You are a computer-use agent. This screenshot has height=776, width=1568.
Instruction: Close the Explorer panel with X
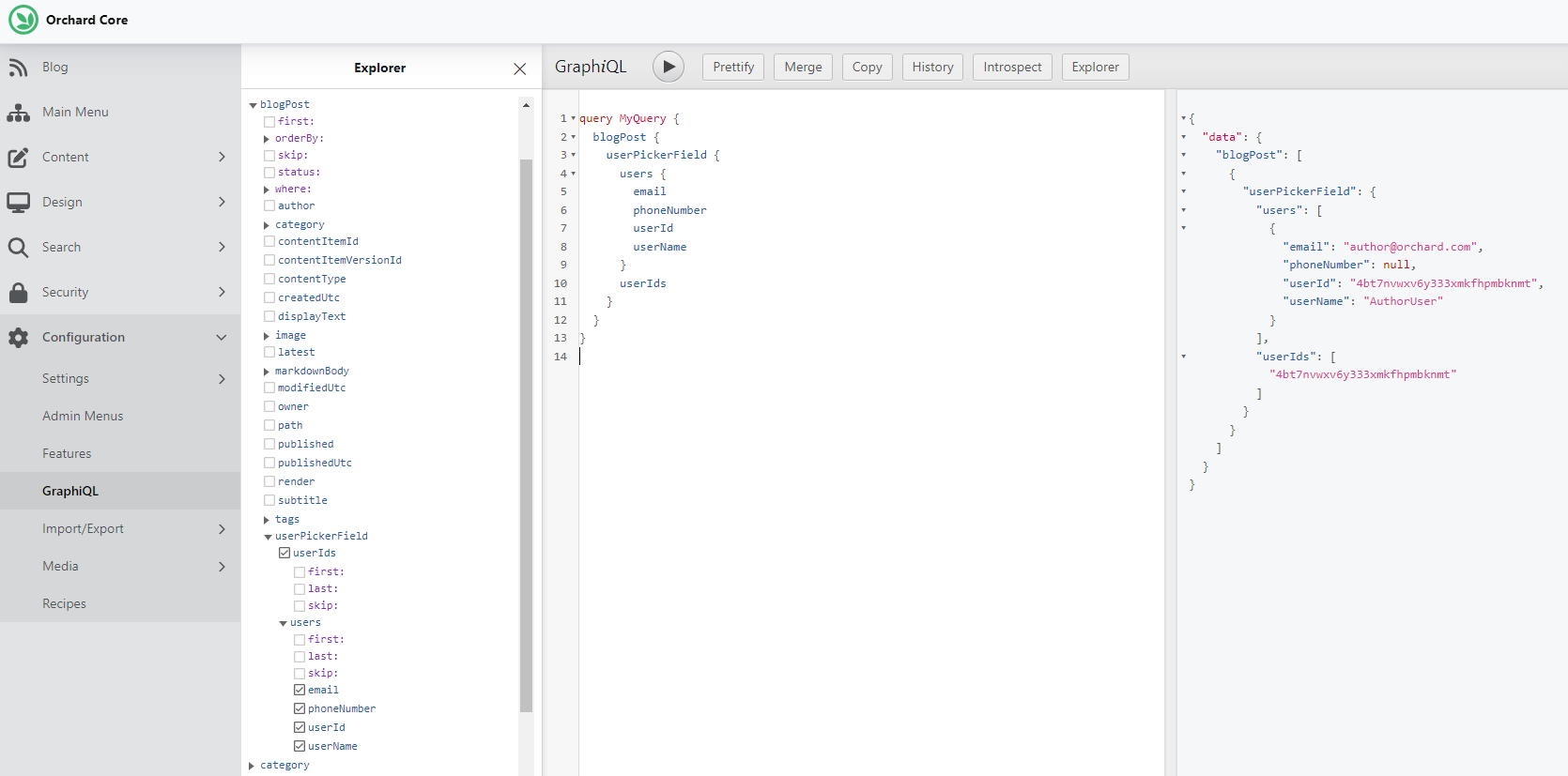click(520, 68)
